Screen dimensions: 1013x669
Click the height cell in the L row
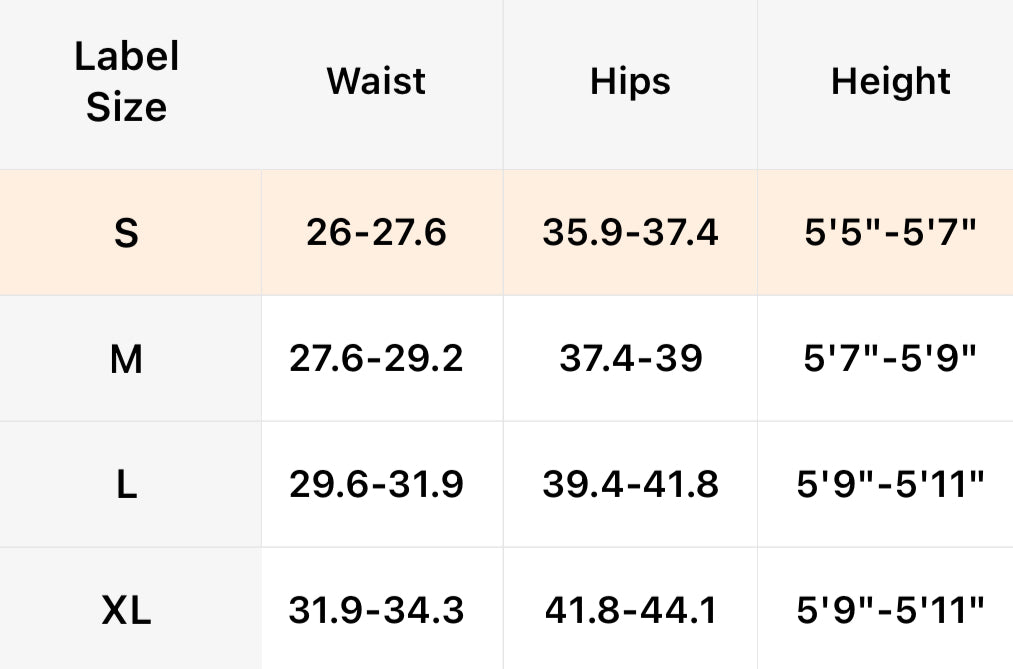(890, 484)
